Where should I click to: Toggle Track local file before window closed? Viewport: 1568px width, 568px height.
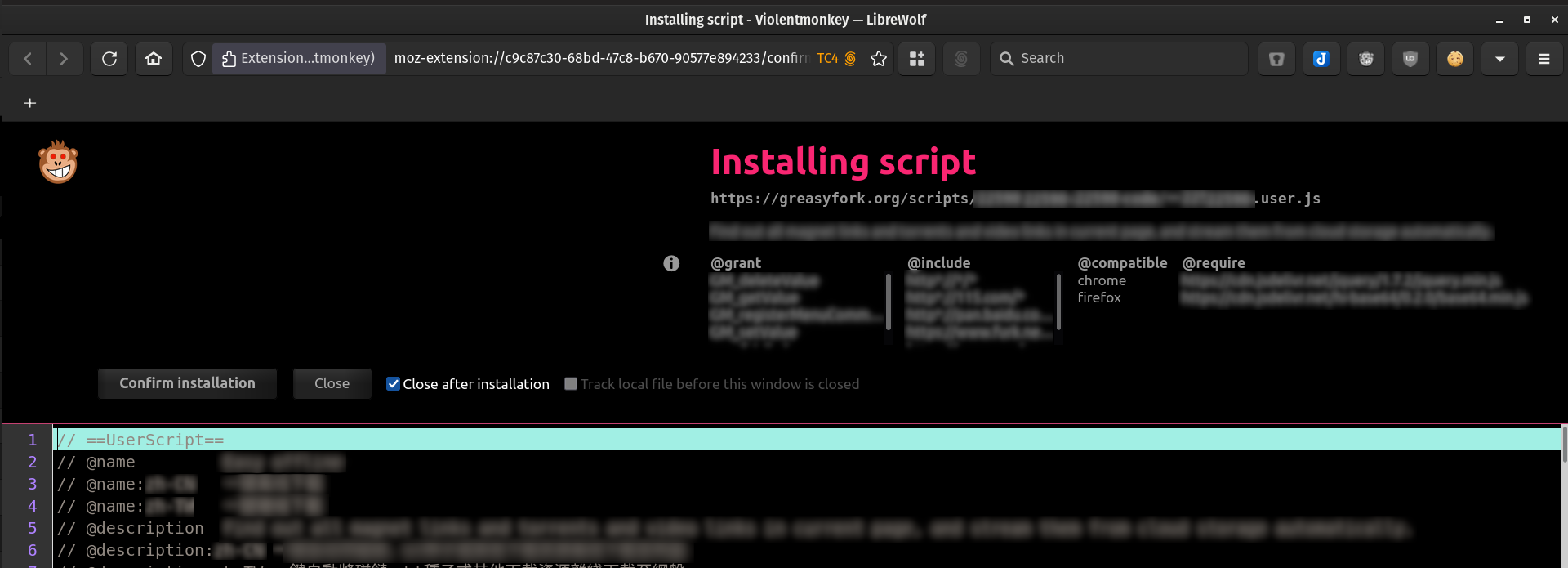pos(571,384)
